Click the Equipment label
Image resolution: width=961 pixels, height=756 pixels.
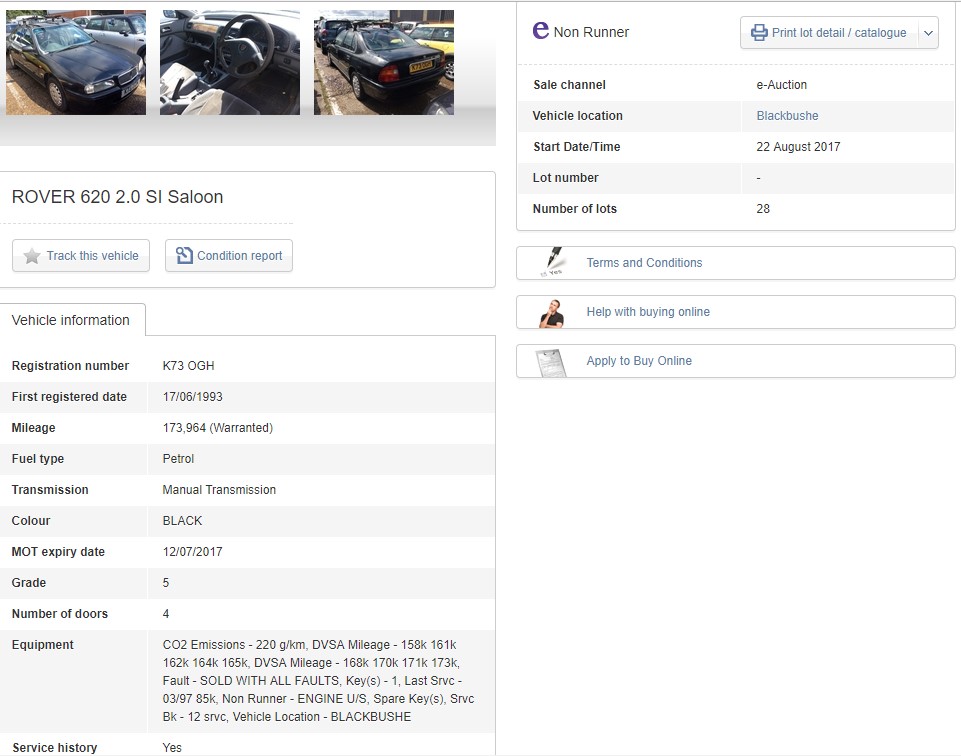click(42, 644)
